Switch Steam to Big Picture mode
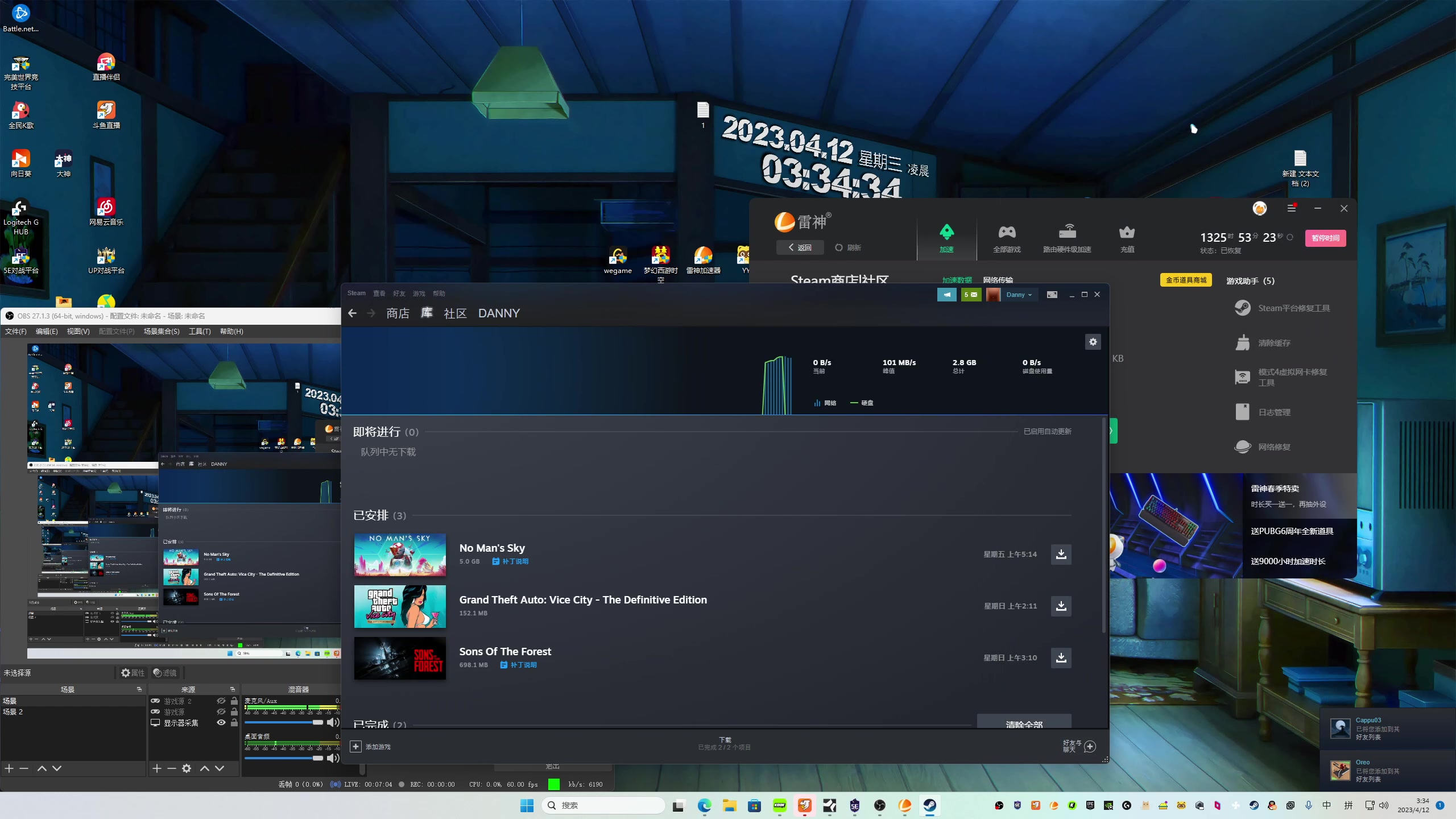1456x819 pixels. click(x=1052, y=295)
